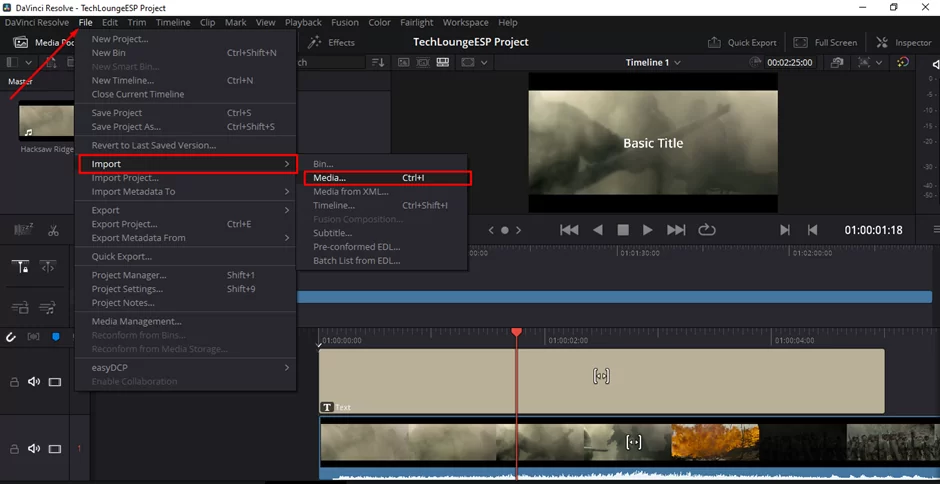This screenshot has width=940, height=484.
Task: Open dropdown next to bin list icon
Action: point(28,62)
